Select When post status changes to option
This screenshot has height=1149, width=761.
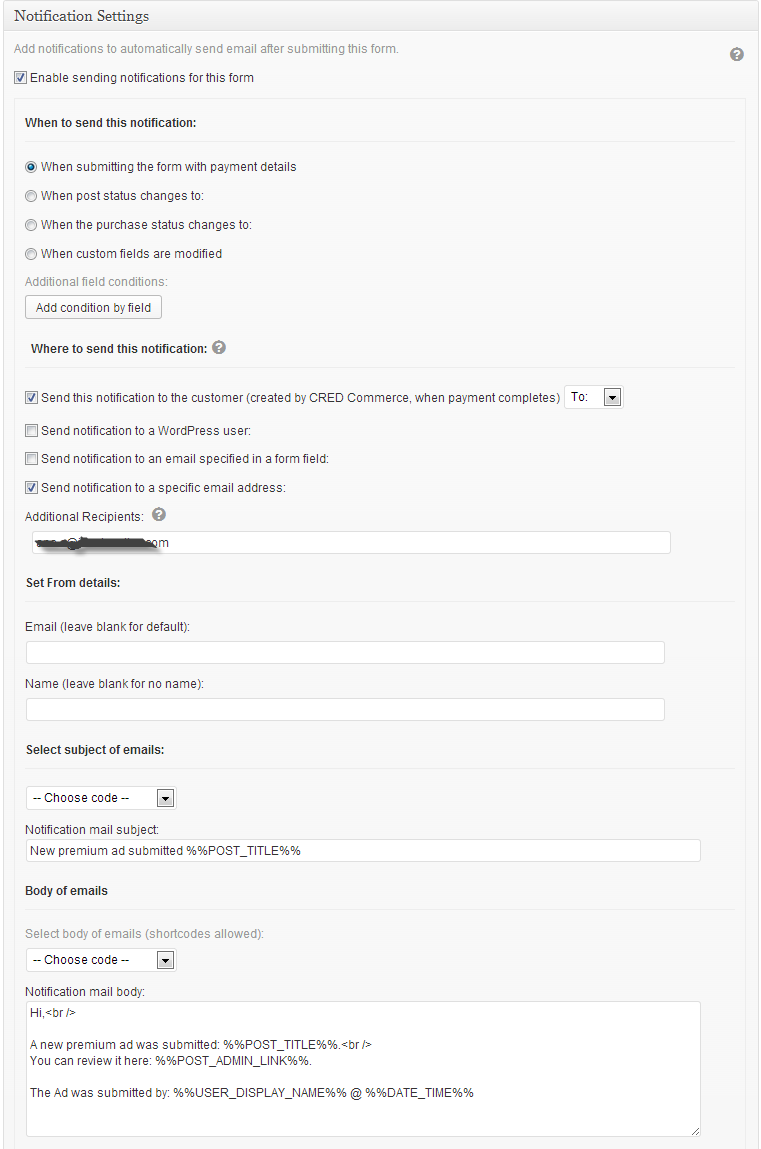point(31,196)
